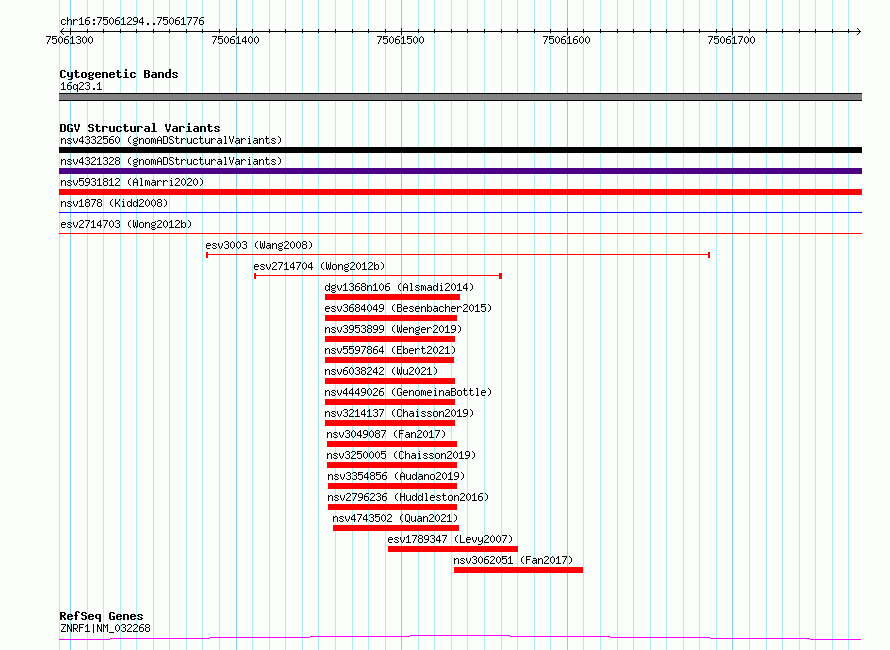Viewport: 890px width, 650px height.
Task: Click the chr16:75061294..75061776 position text
Action: 132,21
